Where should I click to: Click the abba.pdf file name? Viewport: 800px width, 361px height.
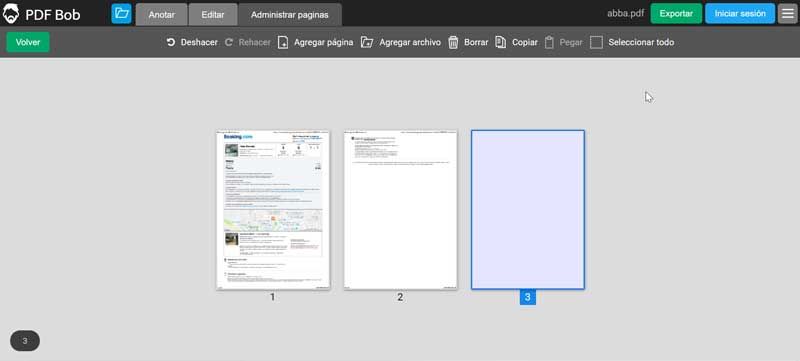pyautogui.click(x=626, y=14)
